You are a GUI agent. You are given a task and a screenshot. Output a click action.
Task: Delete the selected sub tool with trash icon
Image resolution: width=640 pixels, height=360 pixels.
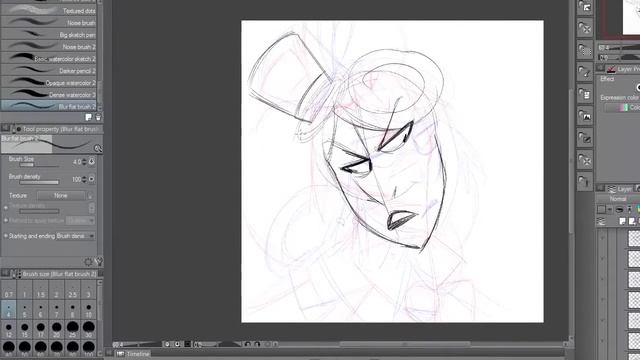[x=98, y=118]
